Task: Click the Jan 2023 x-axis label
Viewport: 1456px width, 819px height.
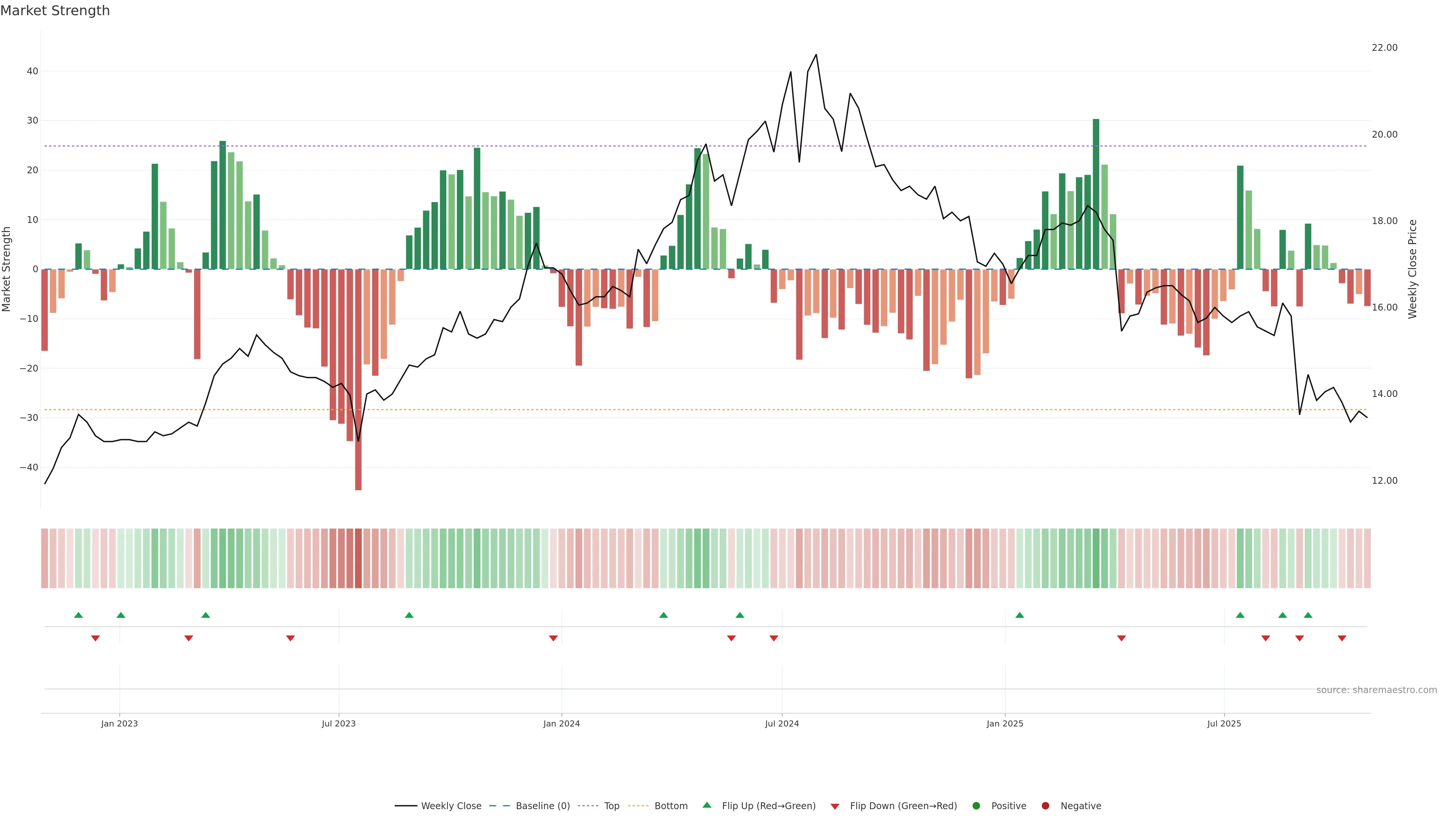Action: [119, 723]
